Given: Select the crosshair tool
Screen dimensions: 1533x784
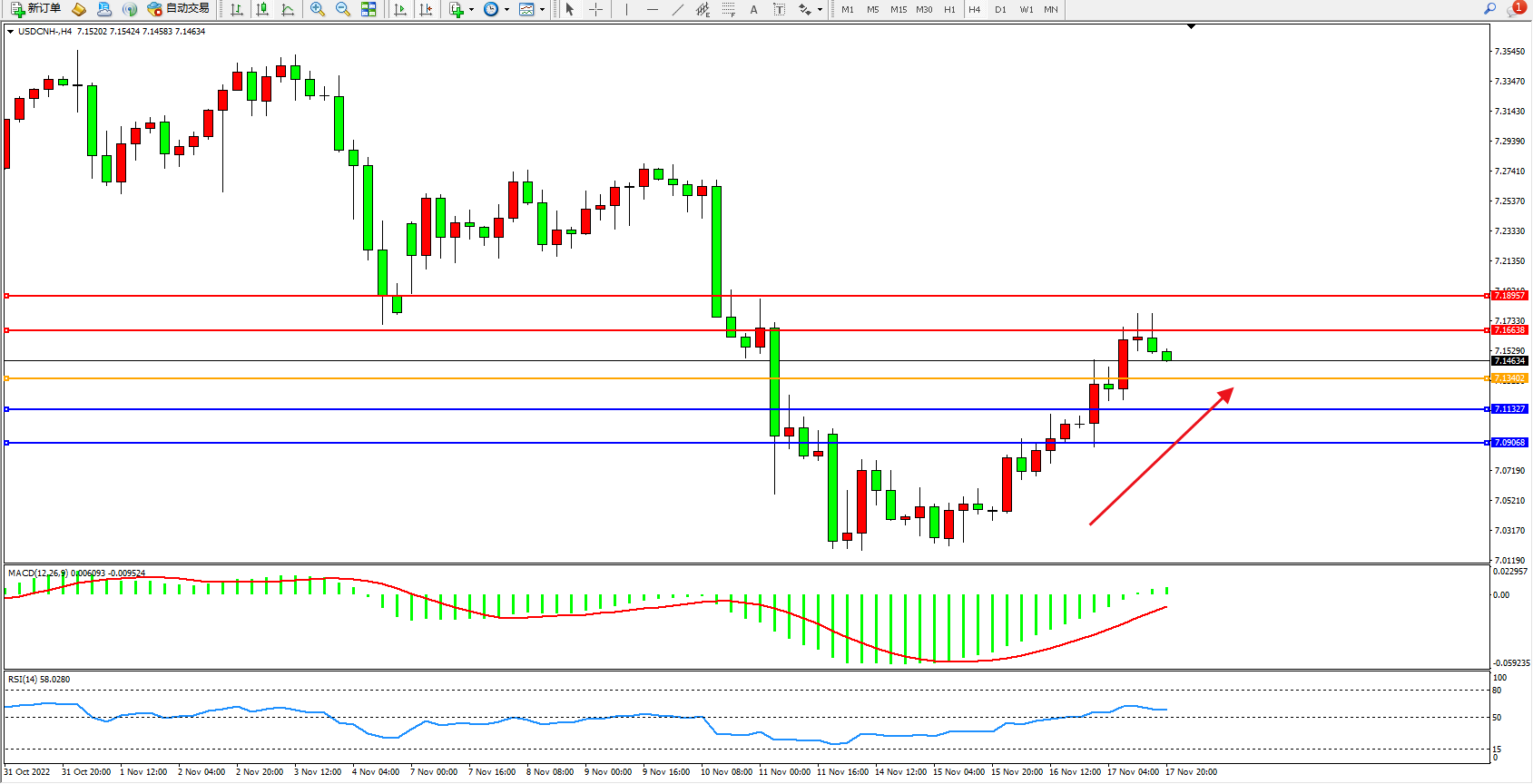Looking at the screenshot, I should 596,9.
